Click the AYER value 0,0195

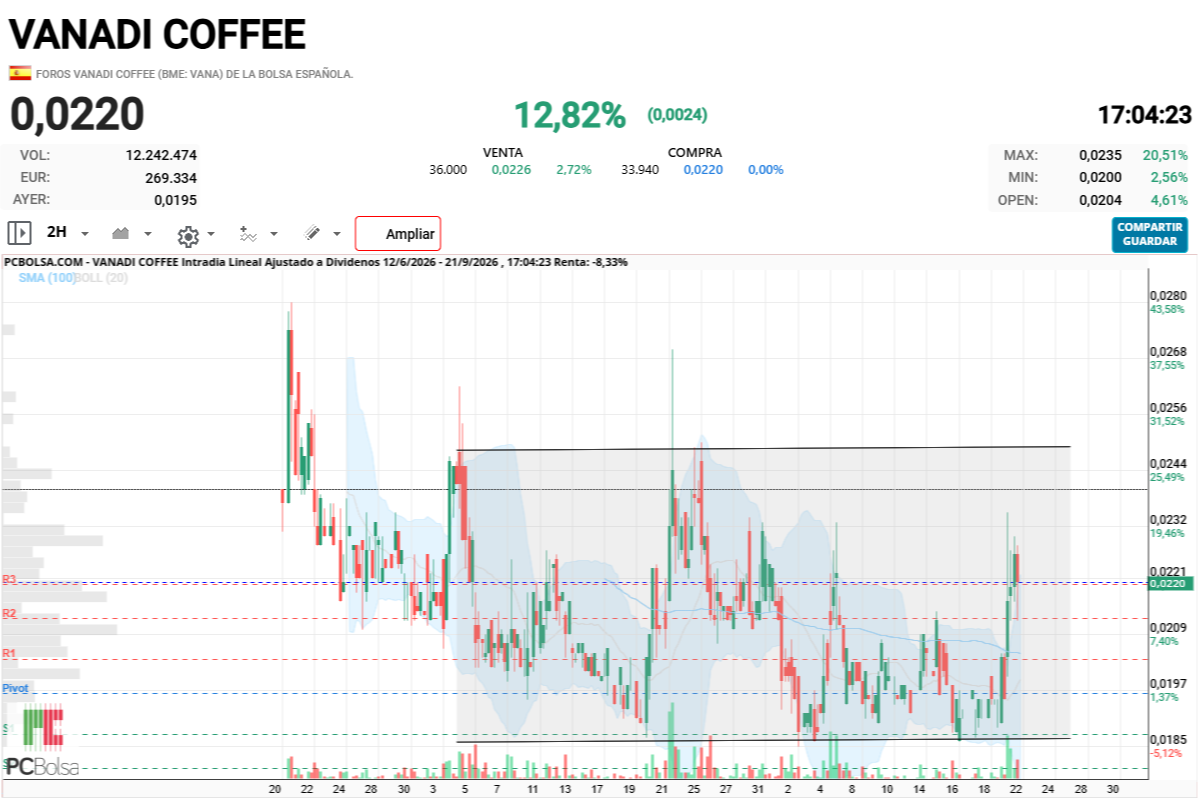click(x=175, y=199)
